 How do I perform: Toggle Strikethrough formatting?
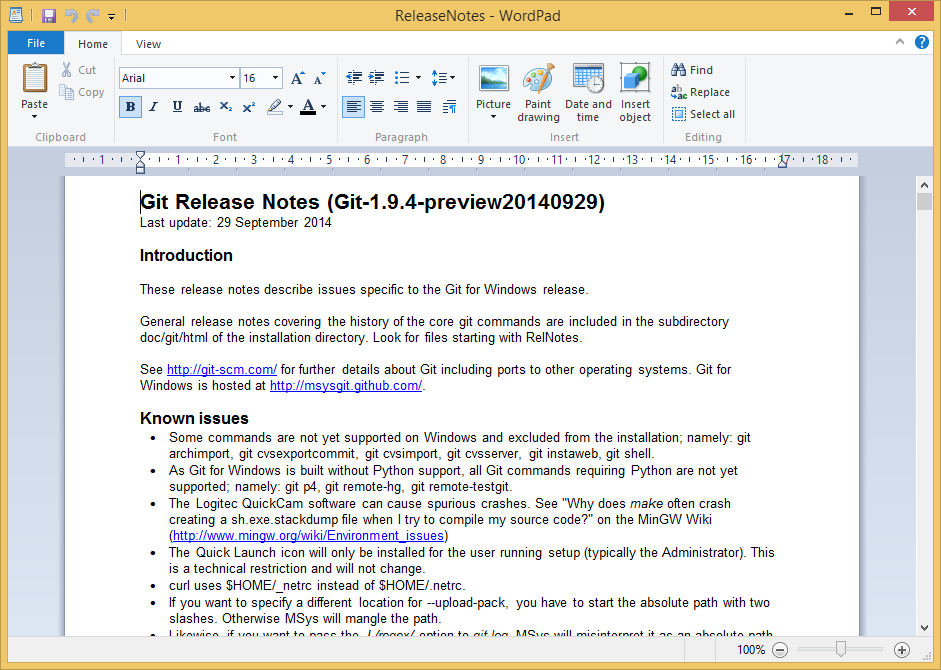(x=202, y=107)
